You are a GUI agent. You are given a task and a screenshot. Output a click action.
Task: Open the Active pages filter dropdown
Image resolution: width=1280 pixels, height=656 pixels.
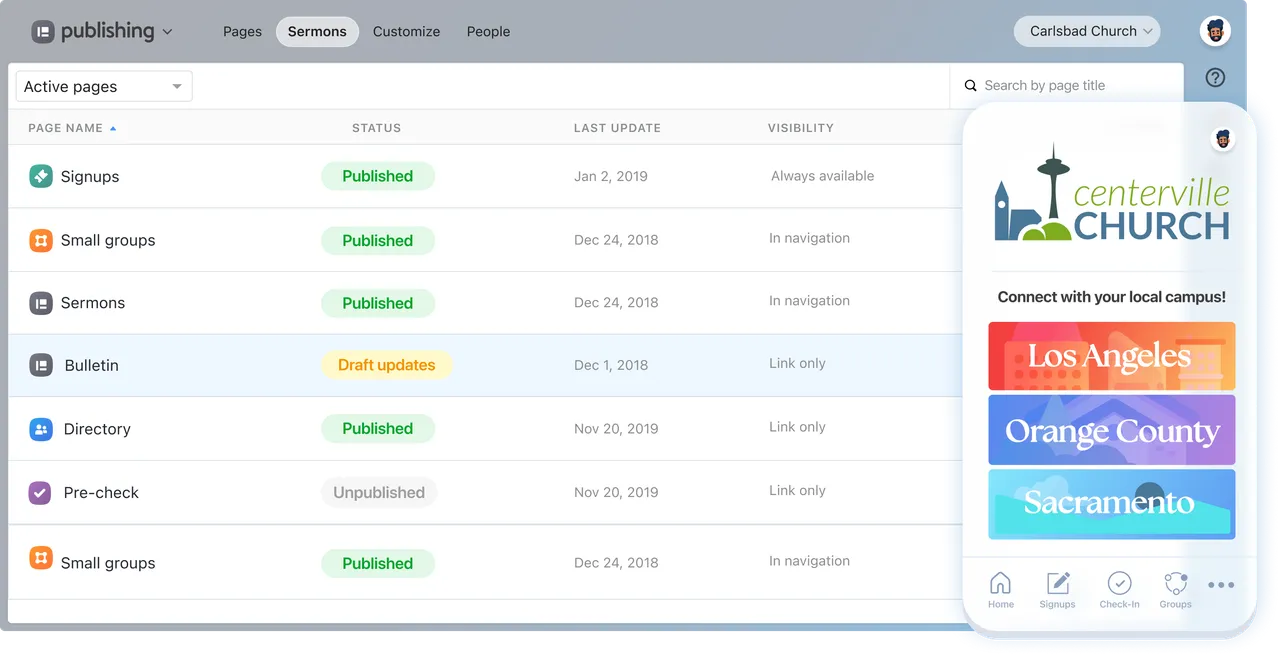[104, 87]
